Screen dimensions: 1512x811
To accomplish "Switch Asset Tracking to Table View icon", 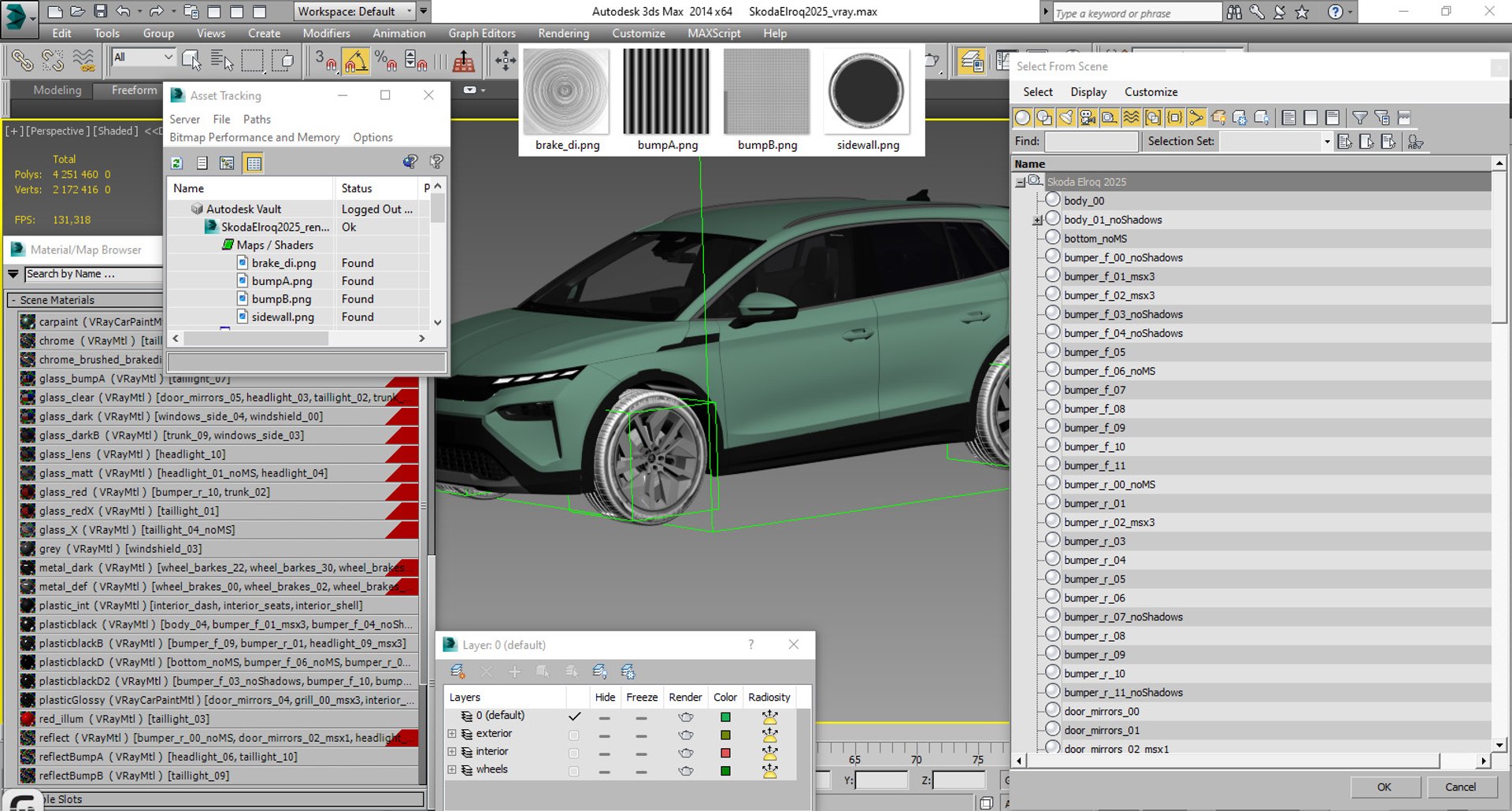I will pos(254,163).
